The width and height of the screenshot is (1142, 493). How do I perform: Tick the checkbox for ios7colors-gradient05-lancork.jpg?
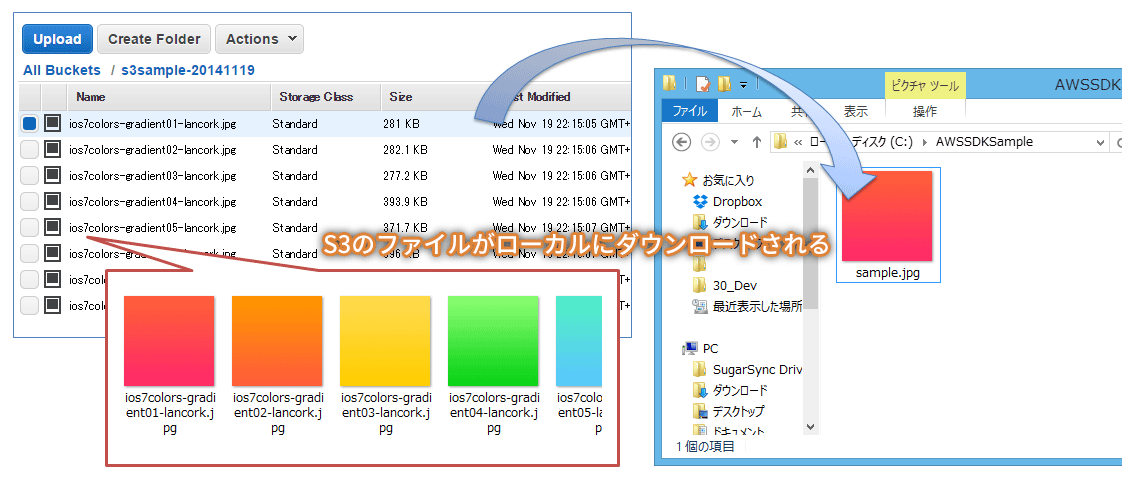pos(29,228)
